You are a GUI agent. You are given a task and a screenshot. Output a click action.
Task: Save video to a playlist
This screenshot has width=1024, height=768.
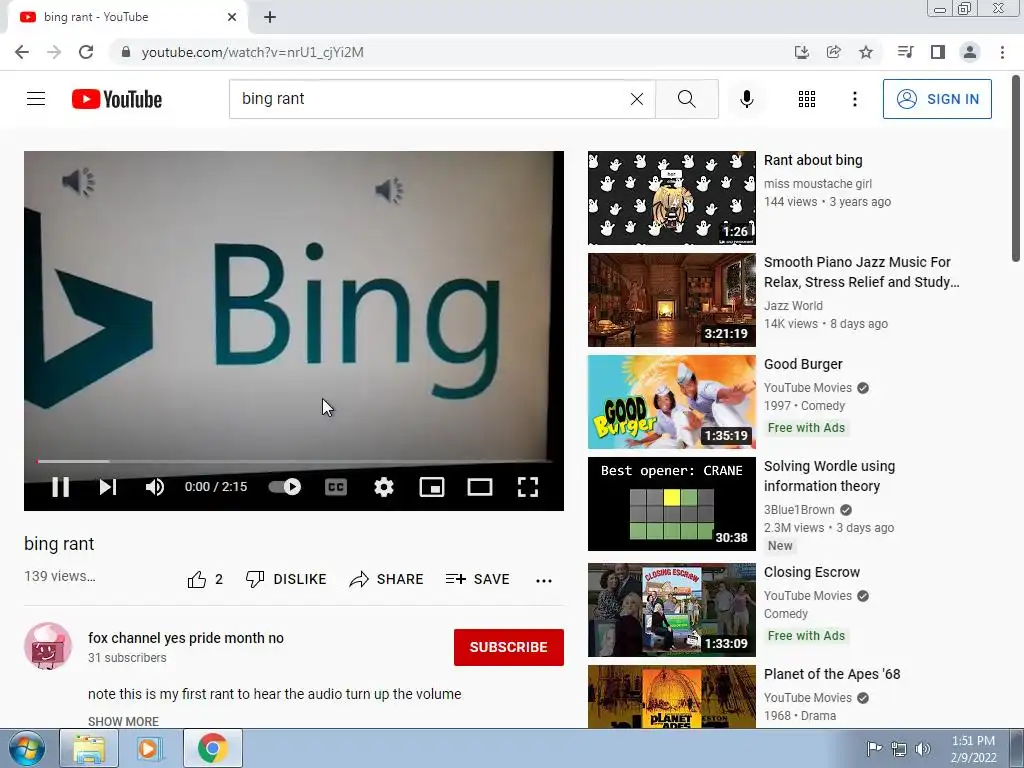(x=477, y=579)
